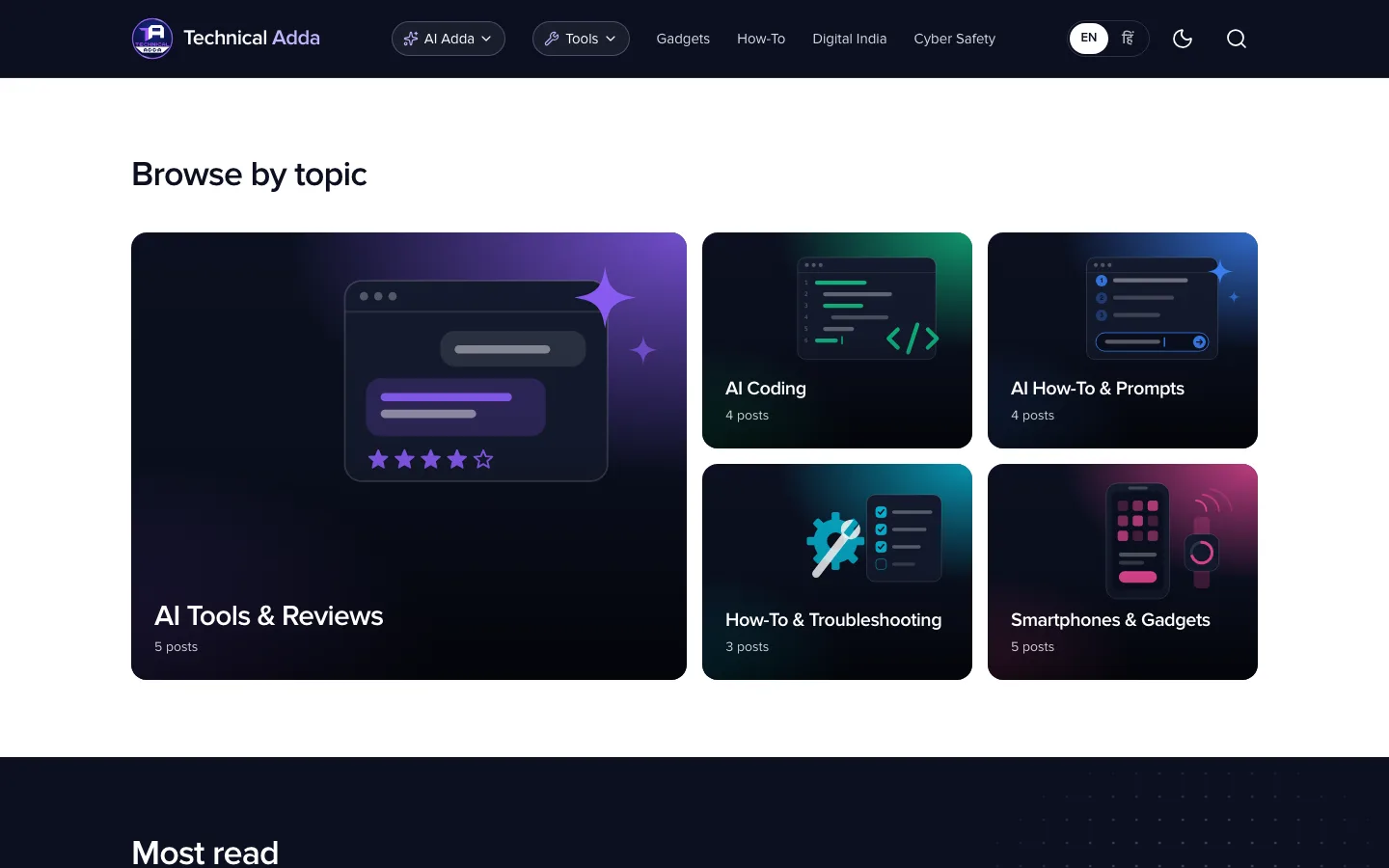Open the How-To & Troubleshooting title
1389x868 pixels.
833,620
